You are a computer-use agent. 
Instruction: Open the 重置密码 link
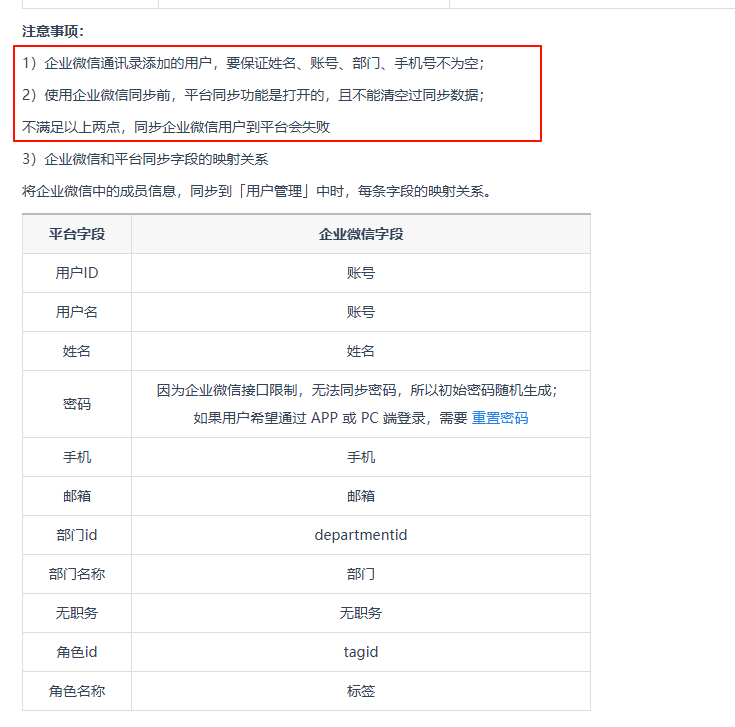(x=500, y=418)
